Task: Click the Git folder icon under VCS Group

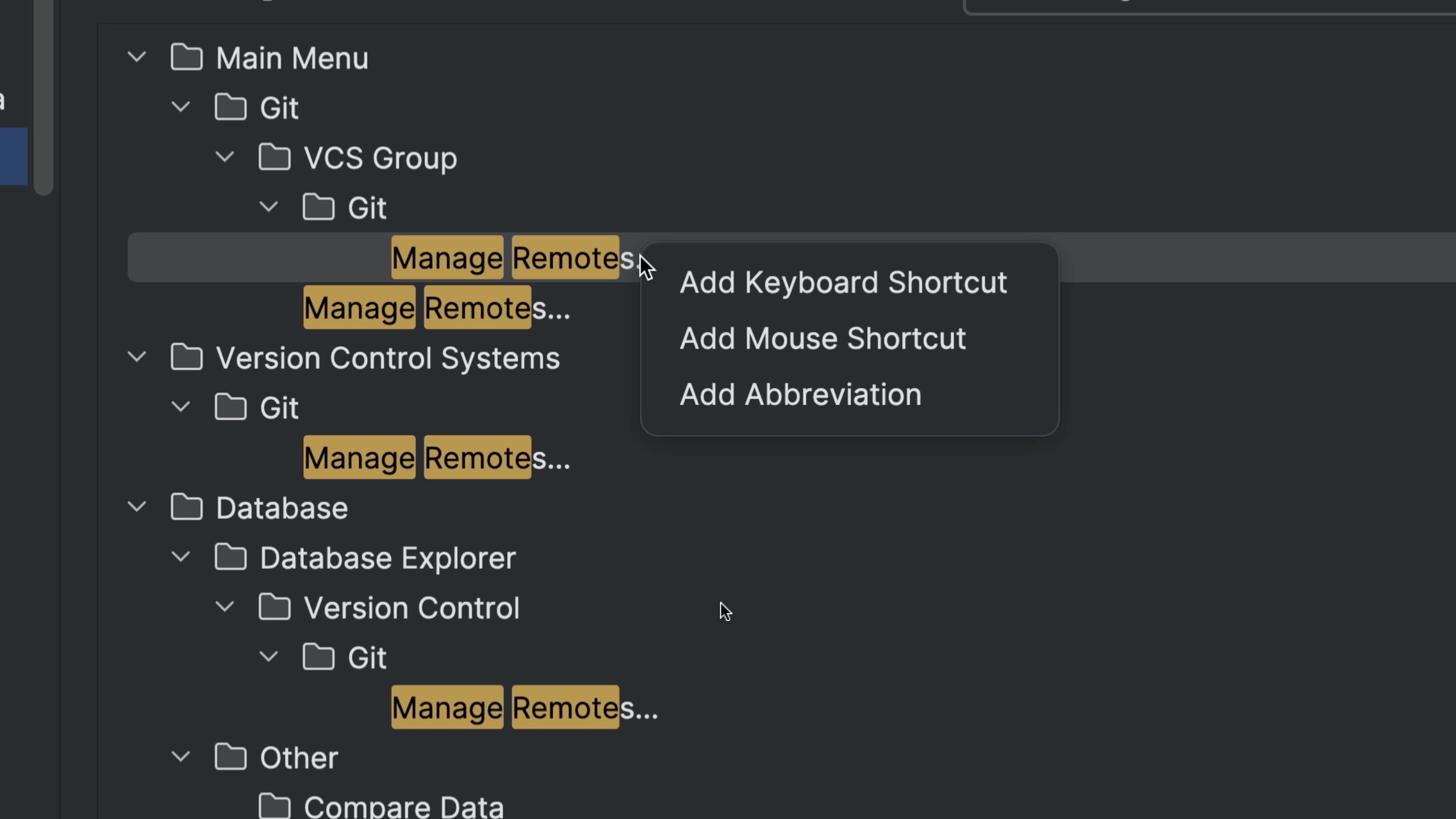Action: (x=318, y=207)
